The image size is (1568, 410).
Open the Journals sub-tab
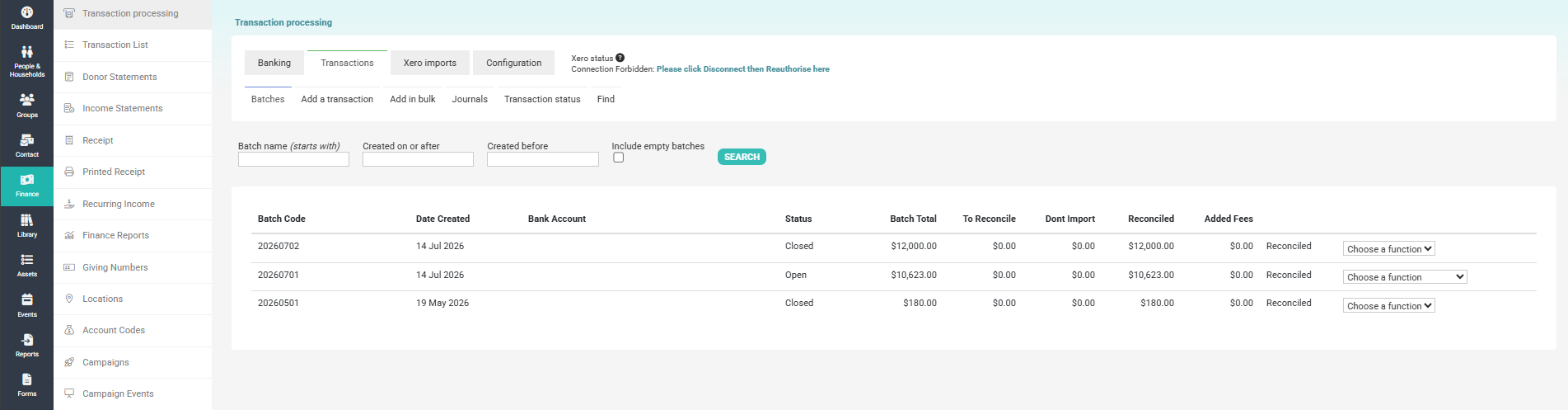[x=470, y=99]
